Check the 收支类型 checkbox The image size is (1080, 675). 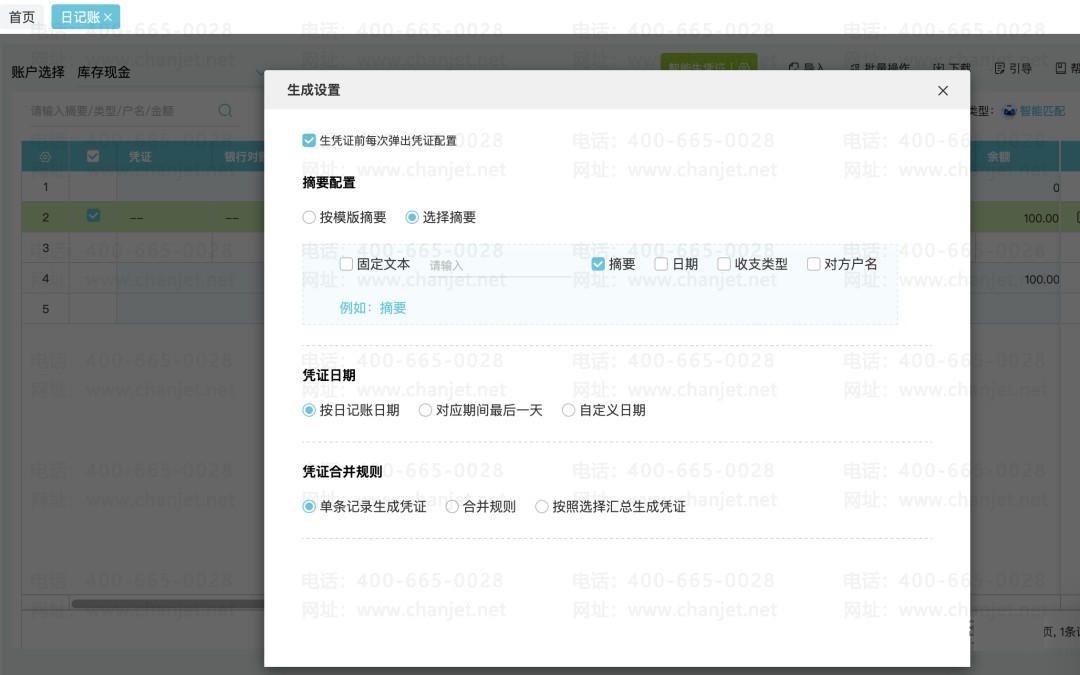click(x=724, y=264)
